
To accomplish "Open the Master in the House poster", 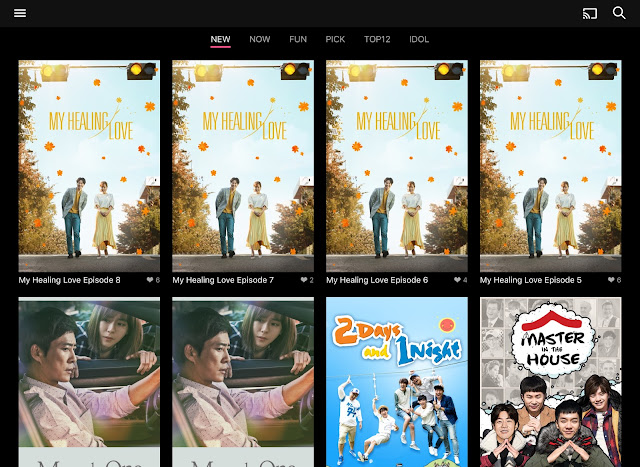I will (x=551, y=382).
